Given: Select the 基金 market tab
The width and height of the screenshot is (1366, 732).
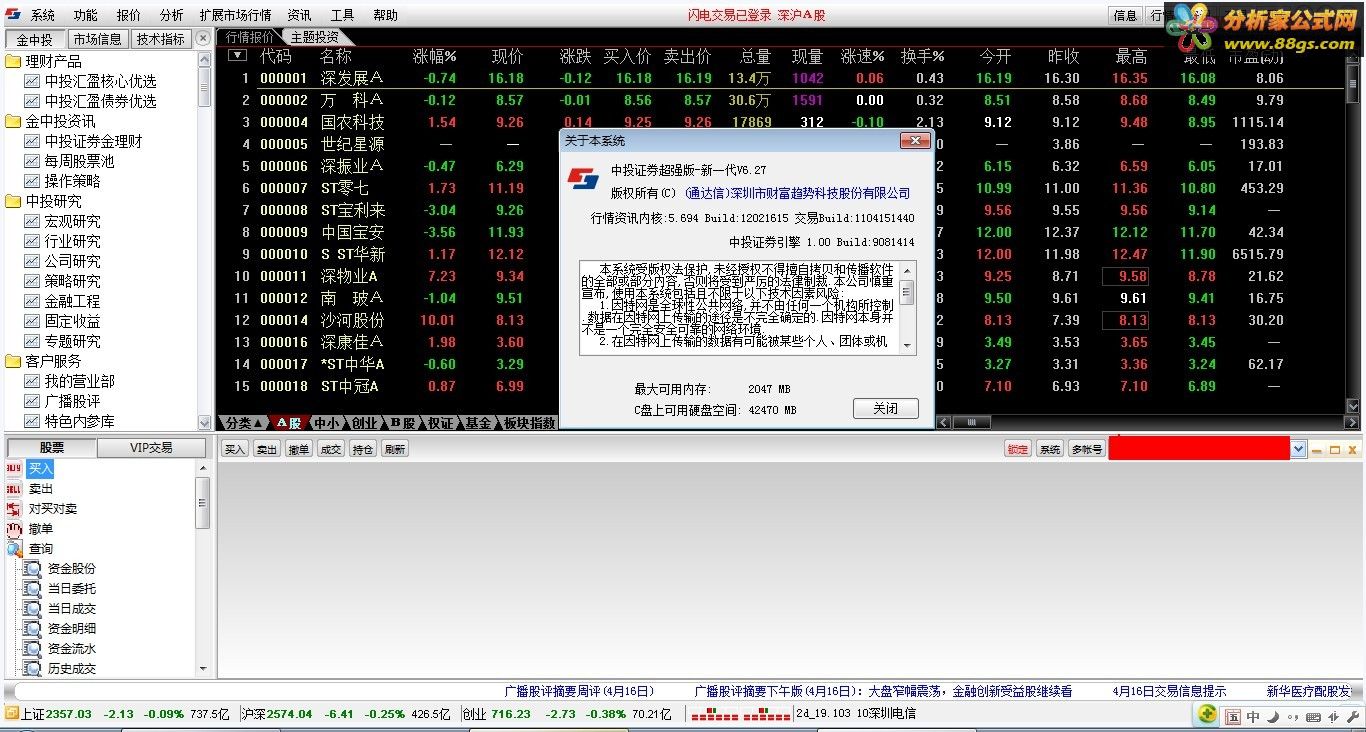Looking at the screenshot, I should tap(478, 423).
